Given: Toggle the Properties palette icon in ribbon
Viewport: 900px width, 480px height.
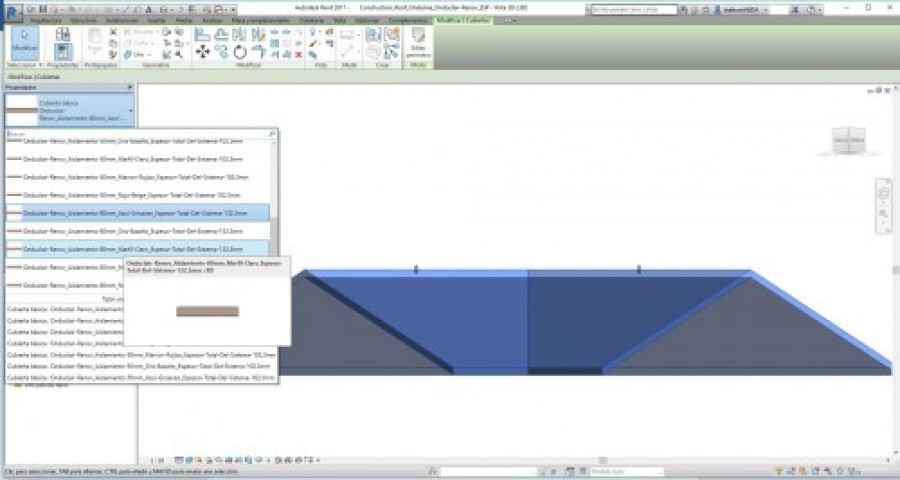Looking at the screenshot, I should pos(63,52).
